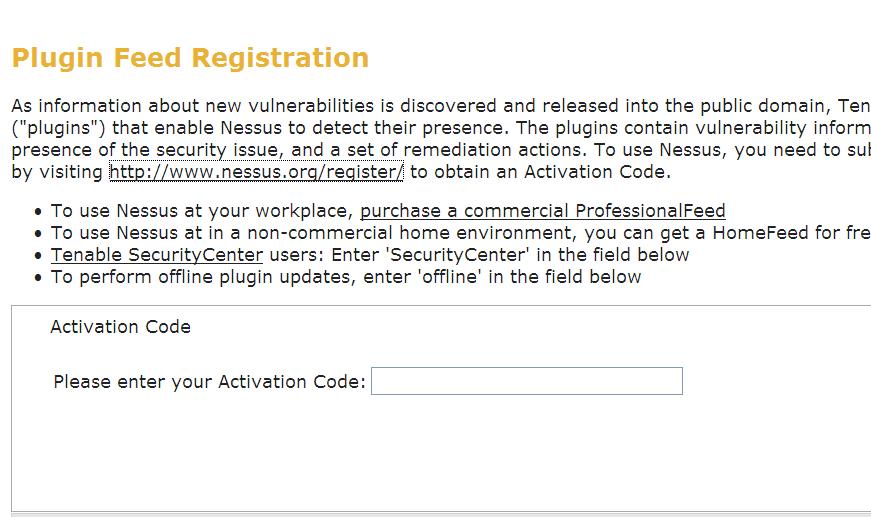Click the bullet dot before Tenable SecurityCenter
871x517 pixels.
click(x=38, y=256)
